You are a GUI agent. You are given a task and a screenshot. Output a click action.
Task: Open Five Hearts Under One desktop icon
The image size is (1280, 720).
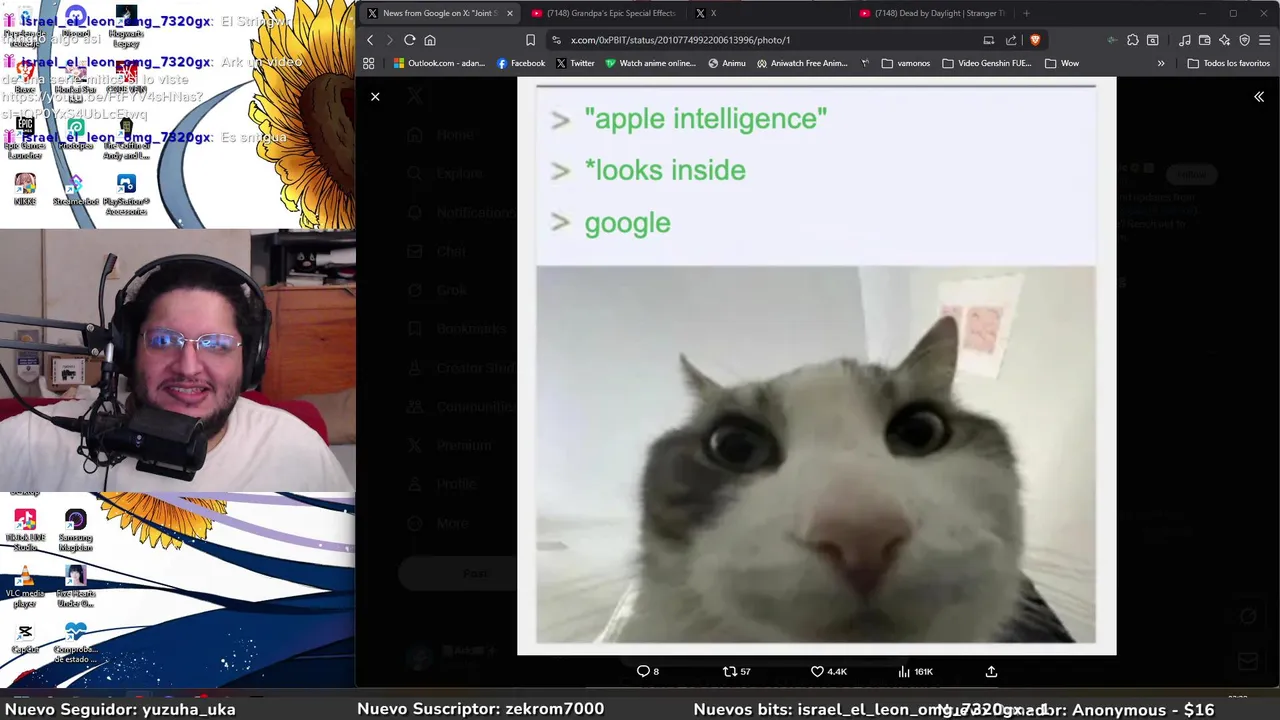75,587
